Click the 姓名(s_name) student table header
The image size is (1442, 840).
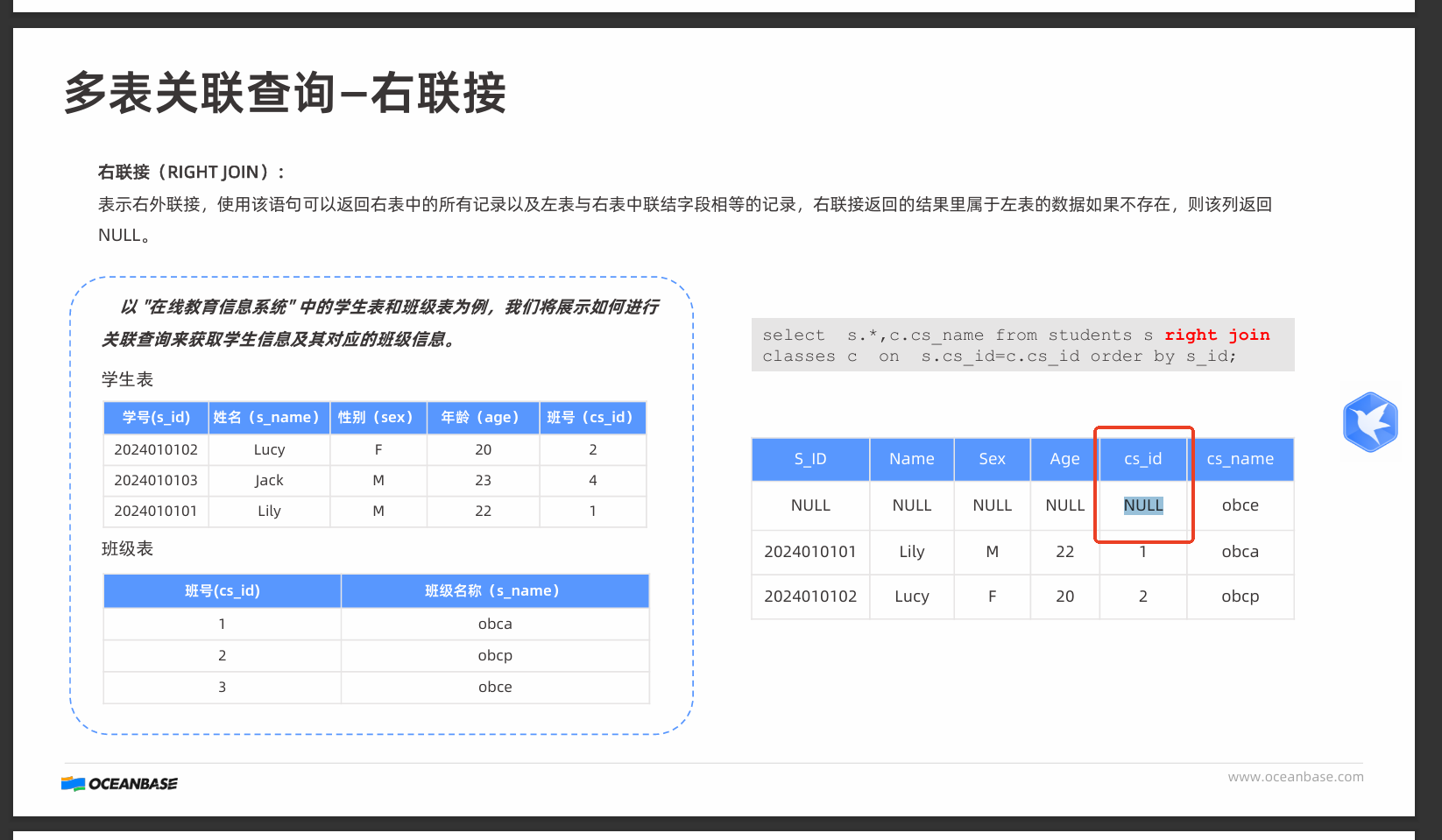pyautogui.click(x=269, y=418)
